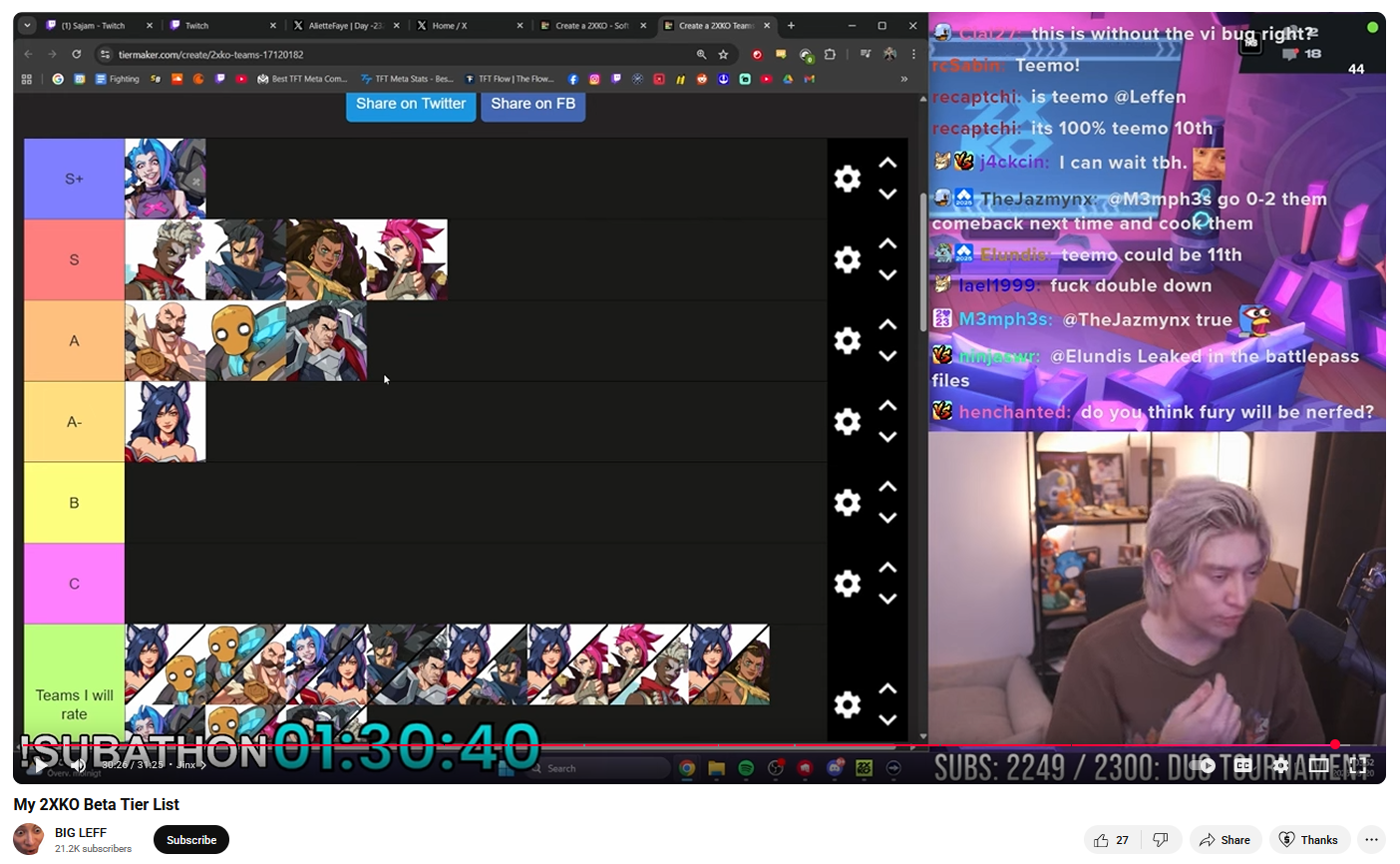The width and height of the screenshot is (1400, 864).
Task: Move the B tier row down
Action: point(887,518)
